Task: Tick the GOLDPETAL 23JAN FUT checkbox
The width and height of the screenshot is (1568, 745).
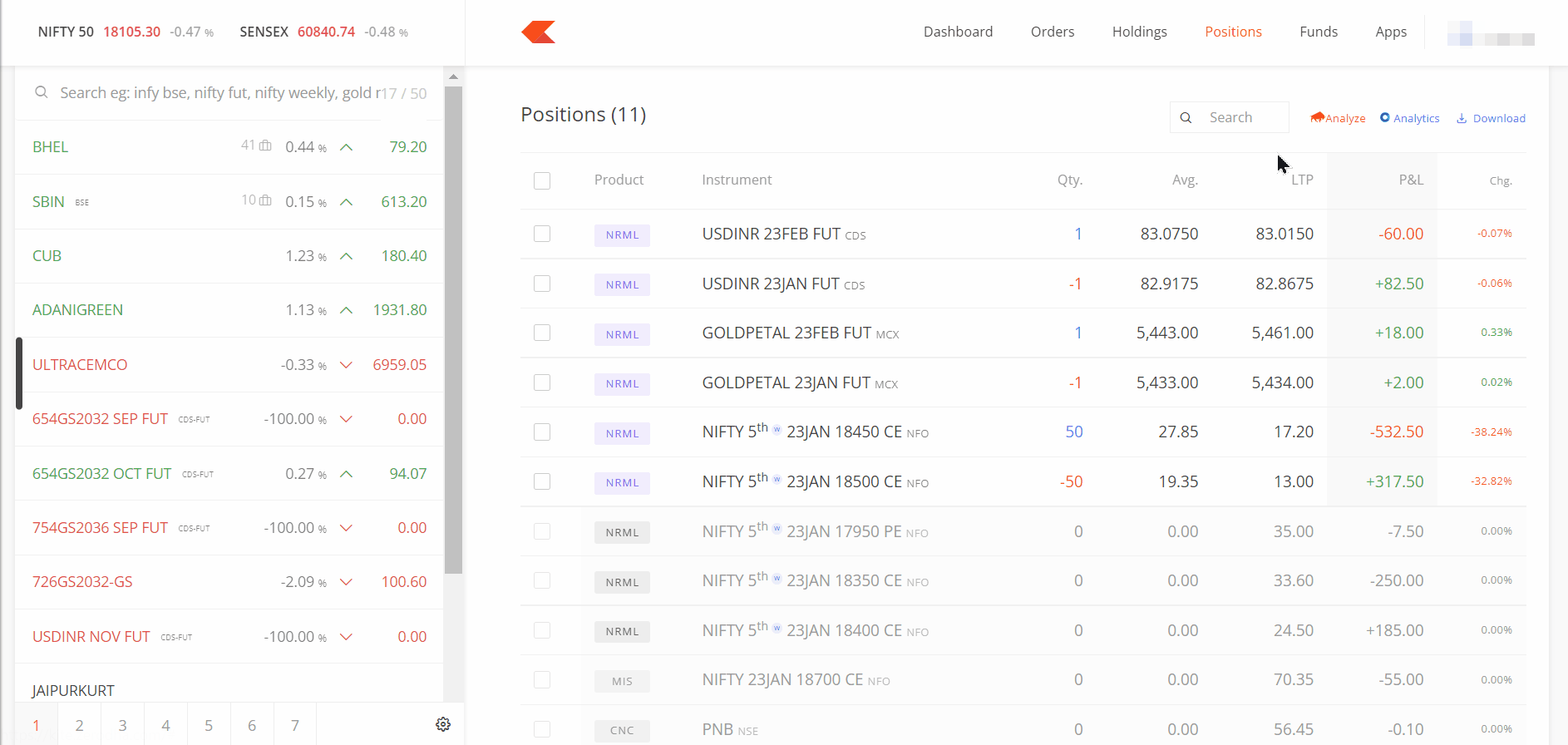Action: [x=542, y=382]
